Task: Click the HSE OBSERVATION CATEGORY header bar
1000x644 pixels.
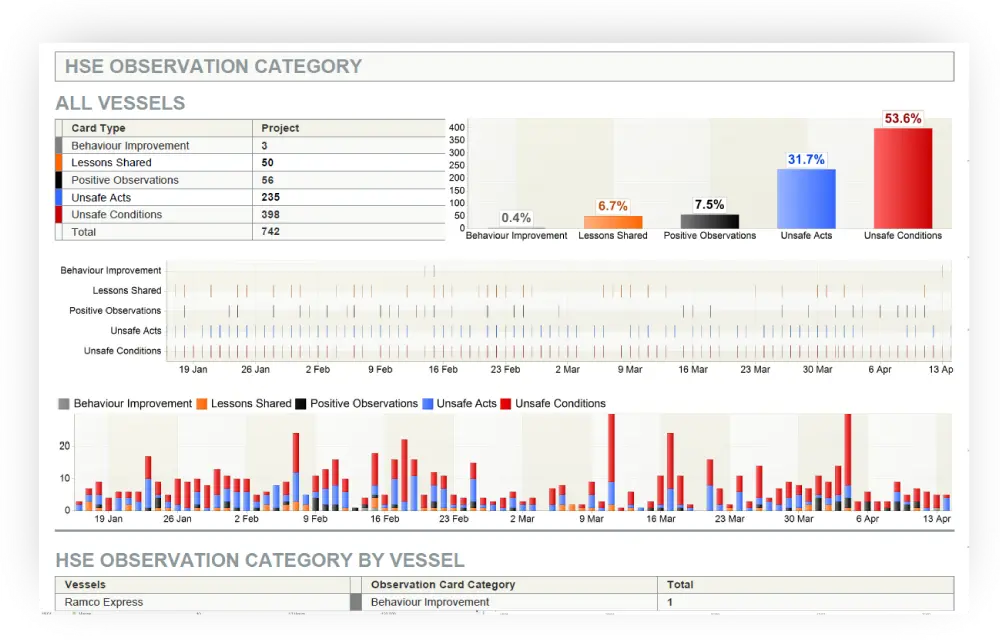Action: [504, 66]
